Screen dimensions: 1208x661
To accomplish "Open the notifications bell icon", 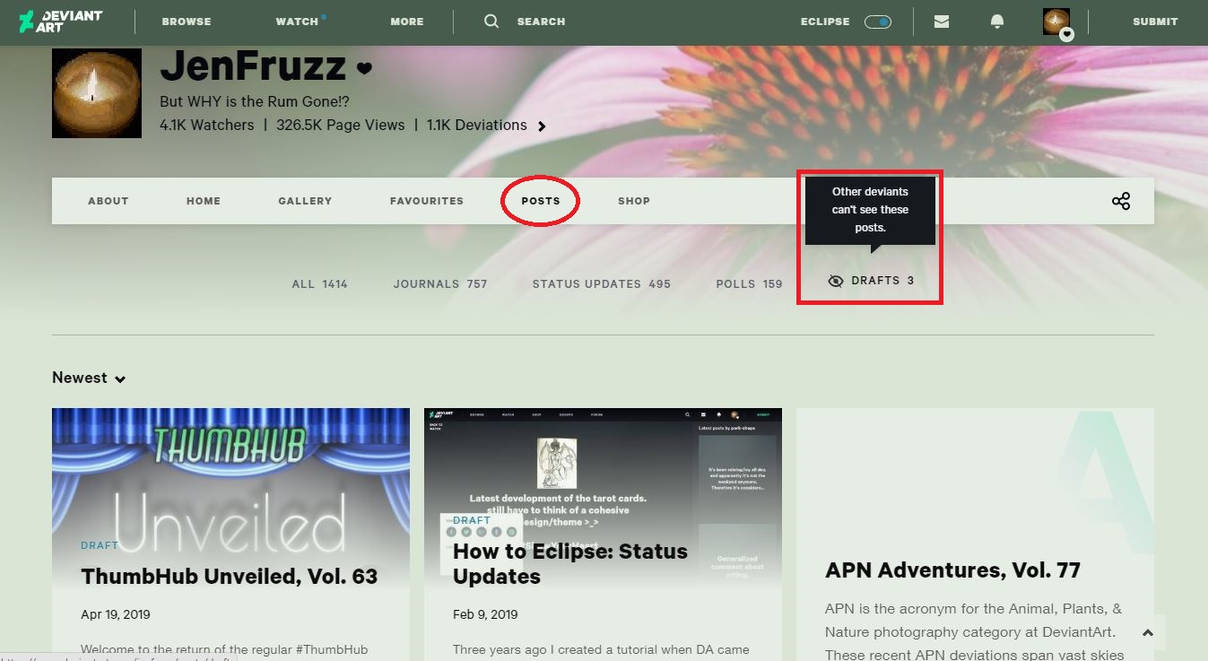I will pyautogui.click(x=997, y=21).
